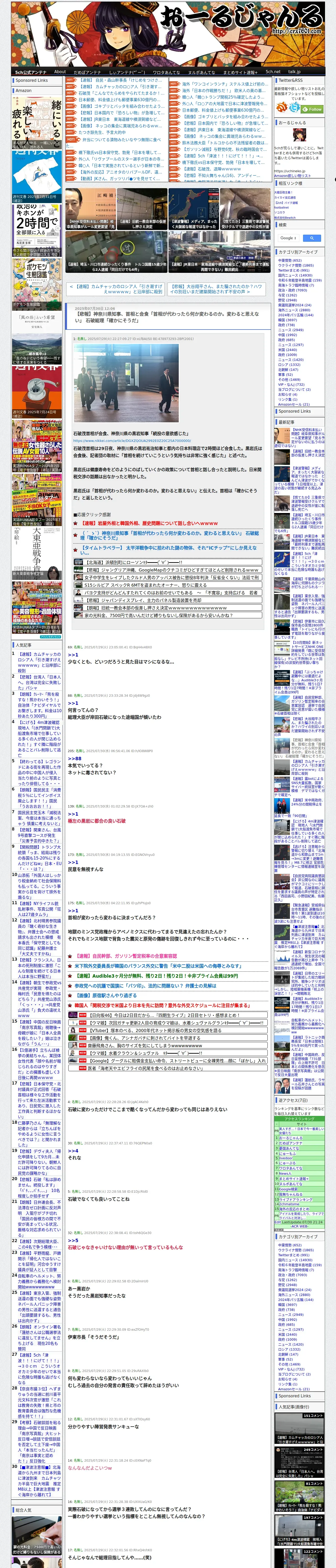Screen dimensions: 336x1568
Task: Open the ワロタあんてな nav tab
Action: tap(166, 72)
